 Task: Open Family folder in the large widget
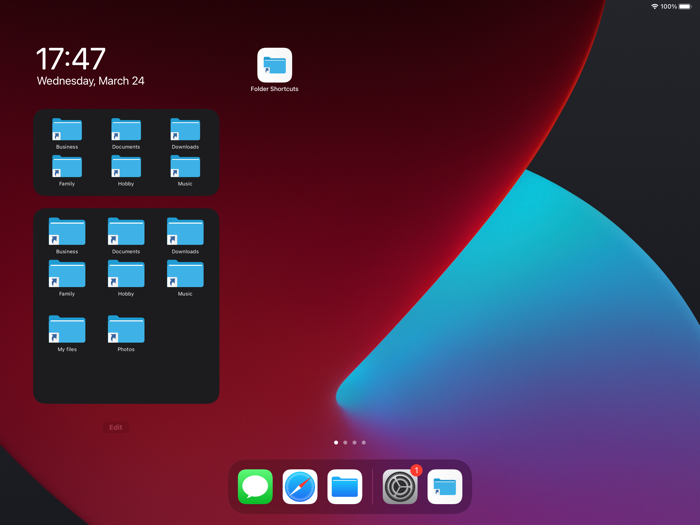[67, 278]
